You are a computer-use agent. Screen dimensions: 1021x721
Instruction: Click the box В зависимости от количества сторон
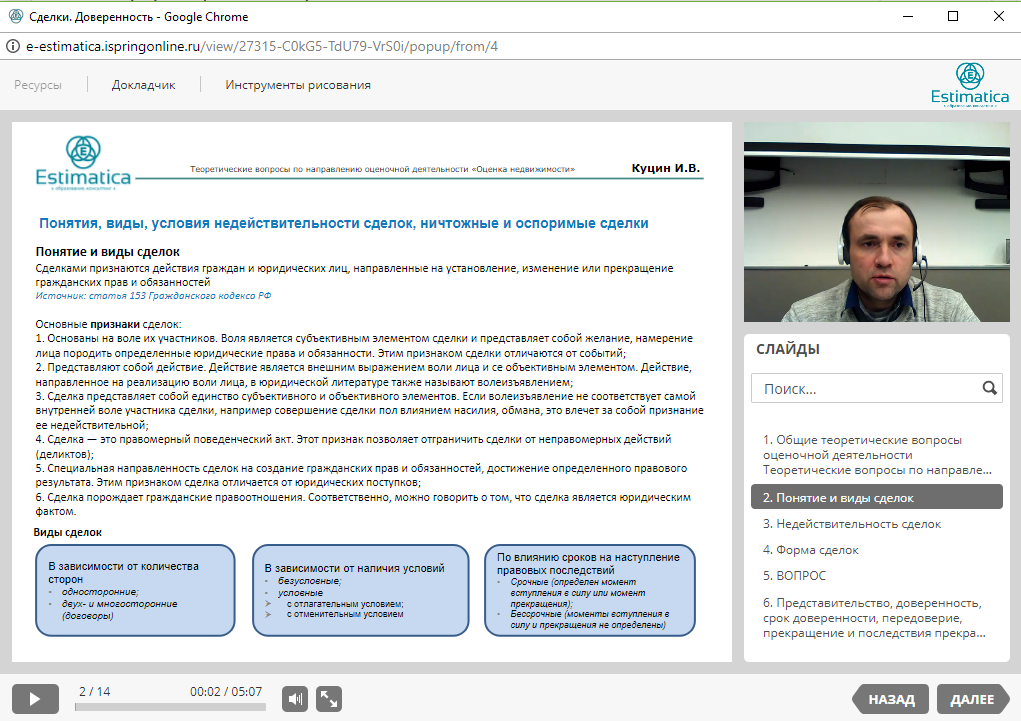coord(135,590)
